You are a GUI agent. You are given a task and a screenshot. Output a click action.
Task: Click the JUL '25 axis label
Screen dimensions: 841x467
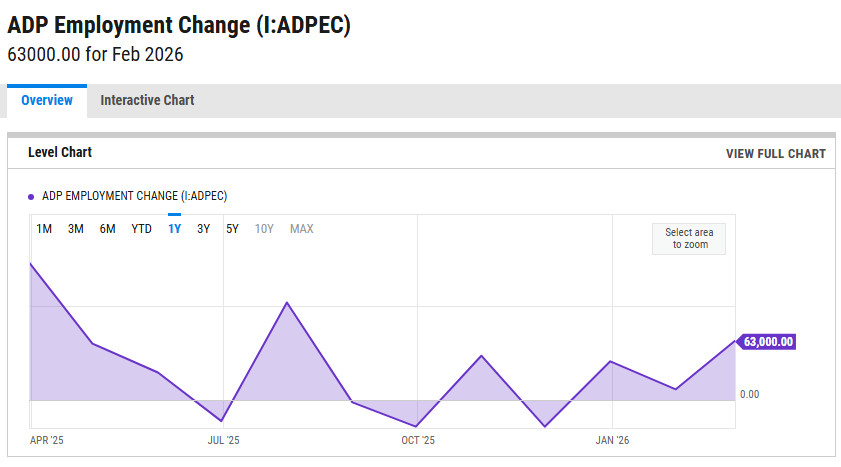[223, 440]
